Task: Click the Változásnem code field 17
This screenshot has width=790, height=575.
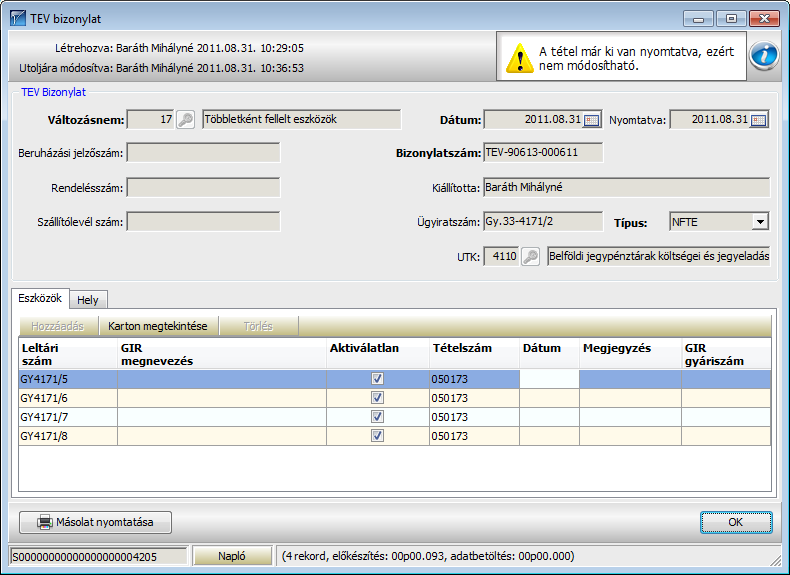Action: click(150, 120)
